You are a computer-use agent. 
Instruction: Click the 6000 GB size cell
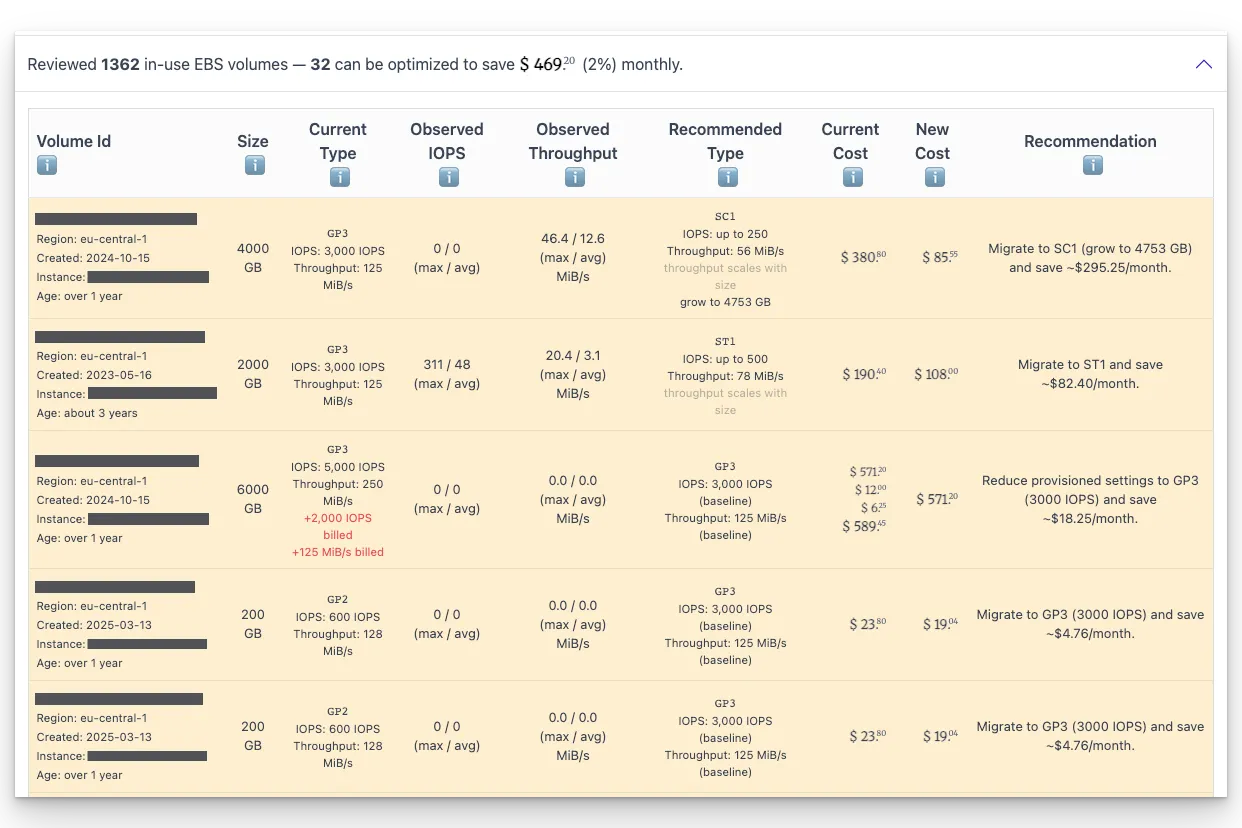253,499
